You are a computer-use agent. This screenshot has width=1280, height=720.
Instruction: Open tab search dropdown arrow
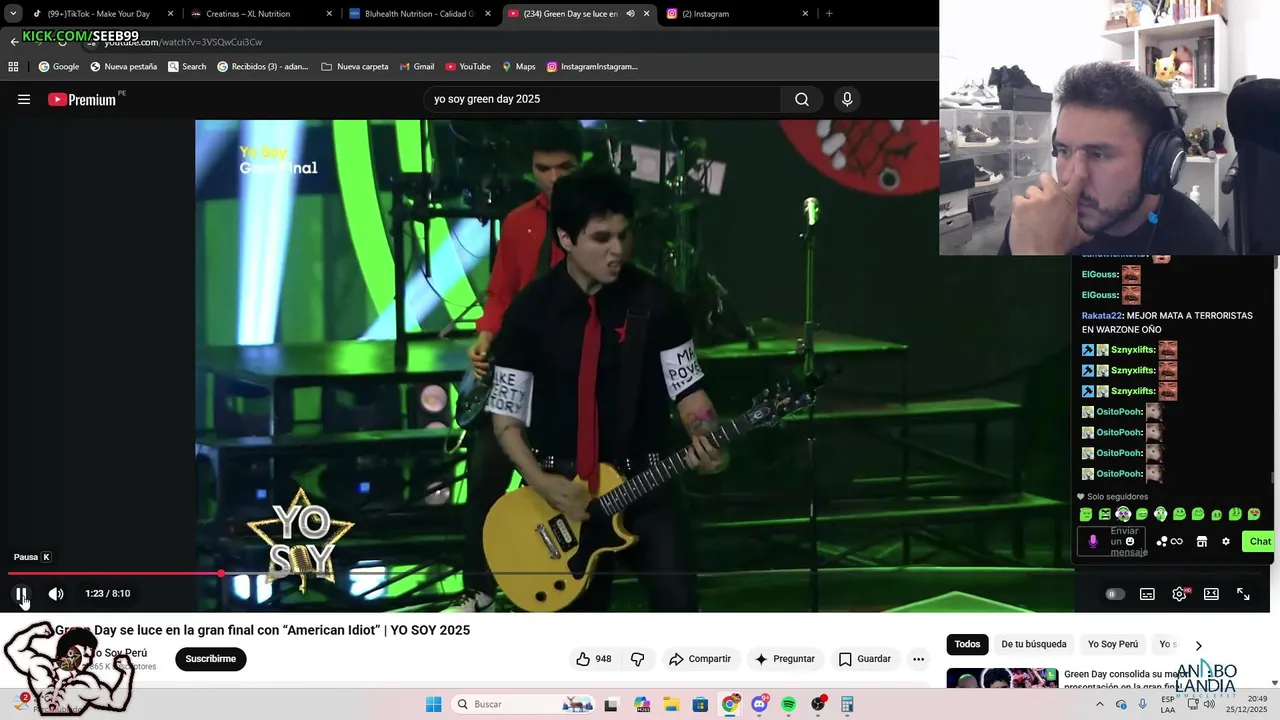12,14
